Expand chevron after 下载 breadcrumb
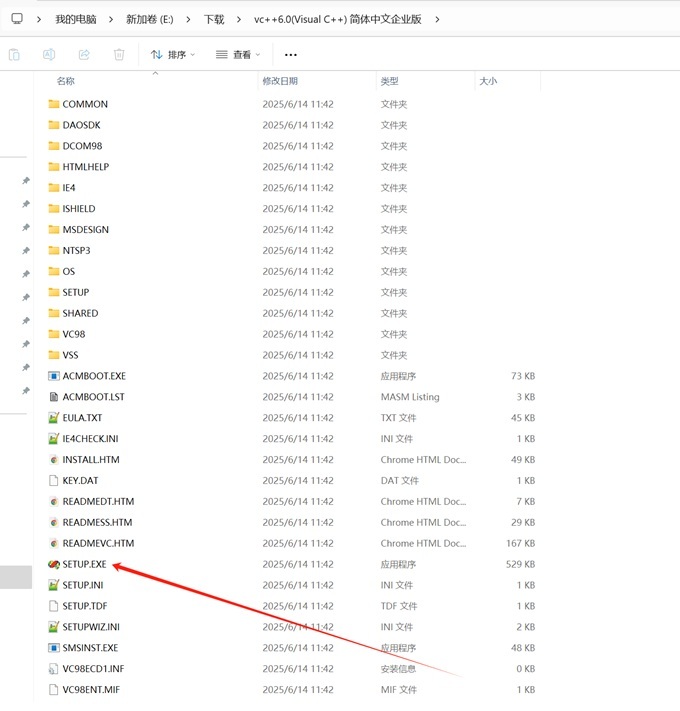This screenshot has height=711, width=680. pos(238,19)
